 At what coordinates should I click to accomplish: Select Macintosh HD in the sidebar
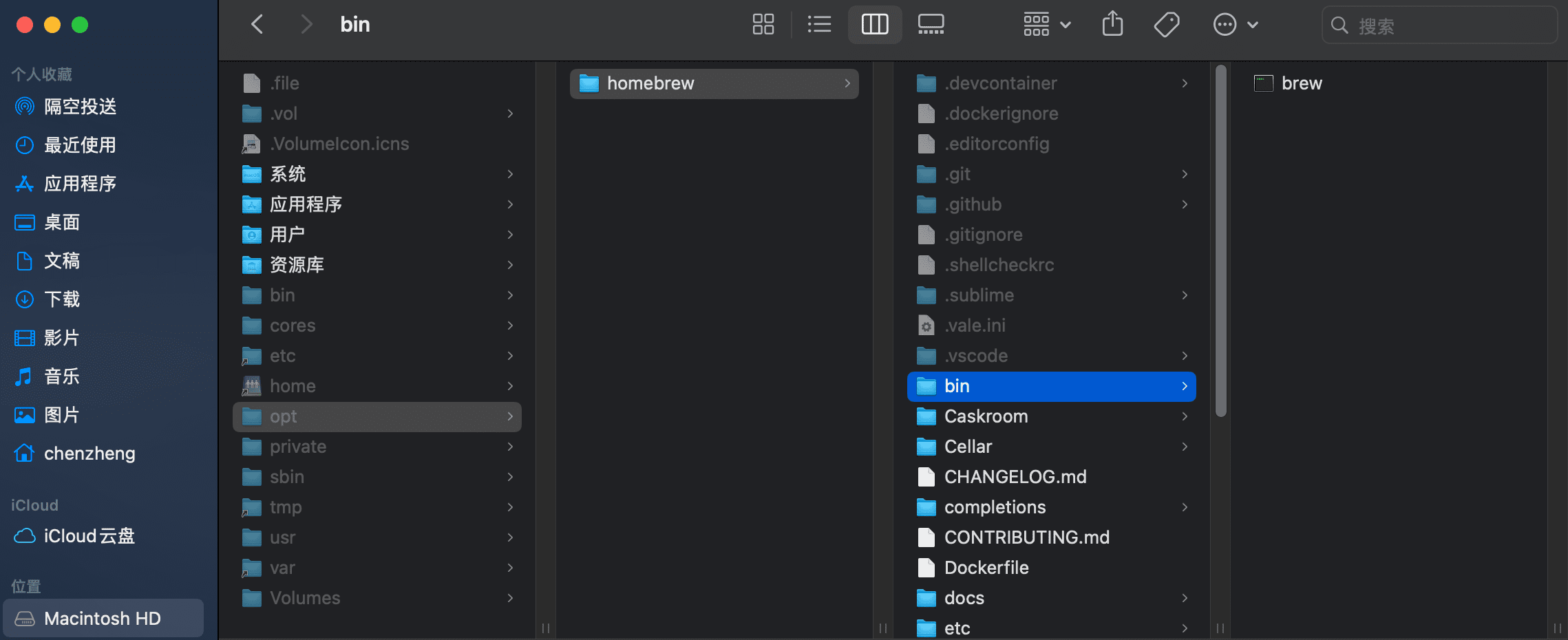point(104,619)
